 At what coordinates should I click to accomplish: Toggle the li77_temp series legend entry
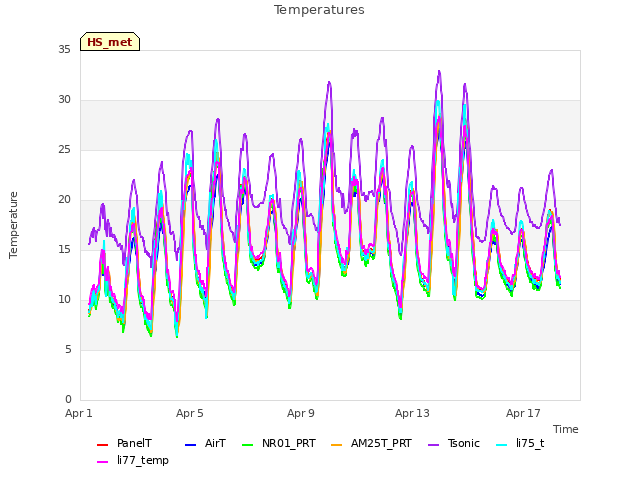click(x=133, y=460)
